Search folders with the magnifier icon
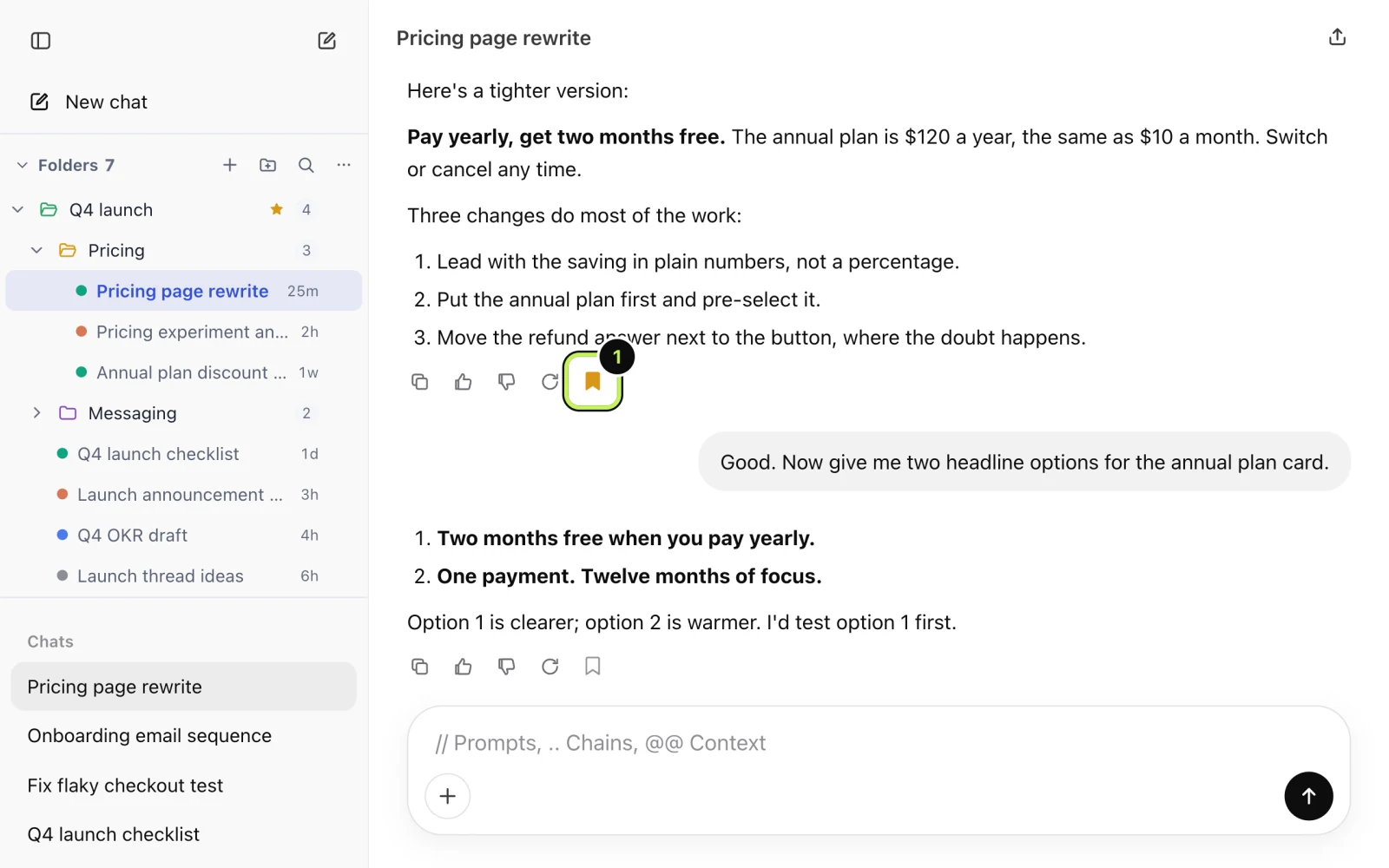The height and width of the screenshot is (868, 1389). [306, 165]
